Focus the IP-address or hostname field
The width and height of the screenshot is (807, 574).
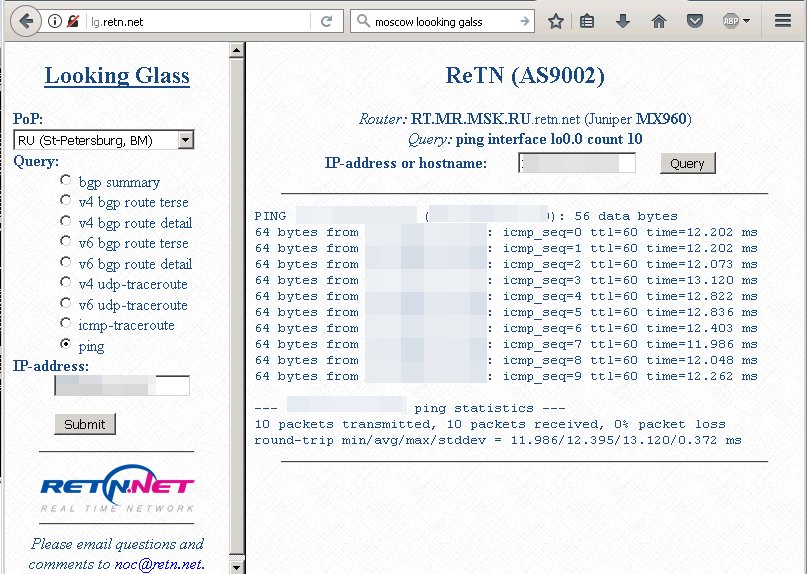[576, 163]
